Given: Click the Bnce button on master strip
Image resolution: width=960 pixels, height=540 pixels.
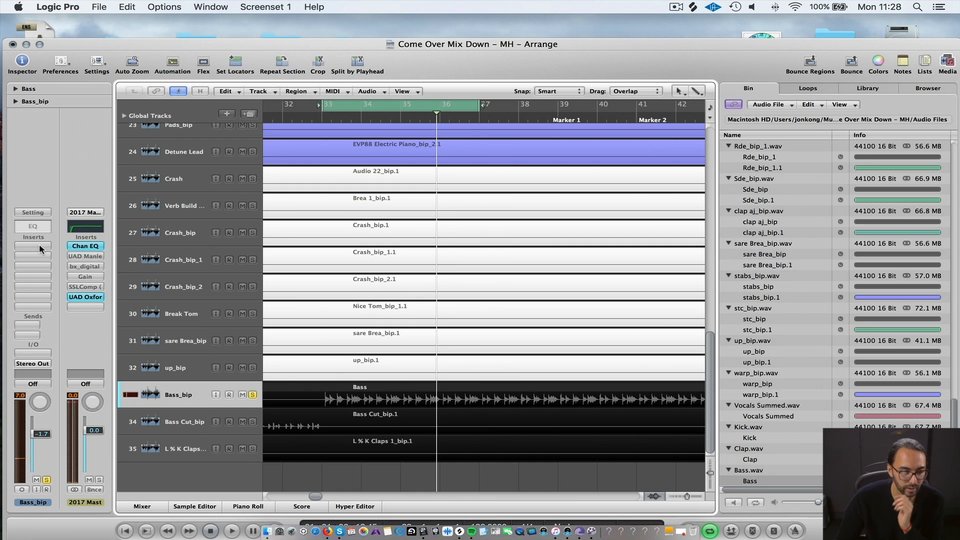Looking at the screenshot, I should (94, 490).
